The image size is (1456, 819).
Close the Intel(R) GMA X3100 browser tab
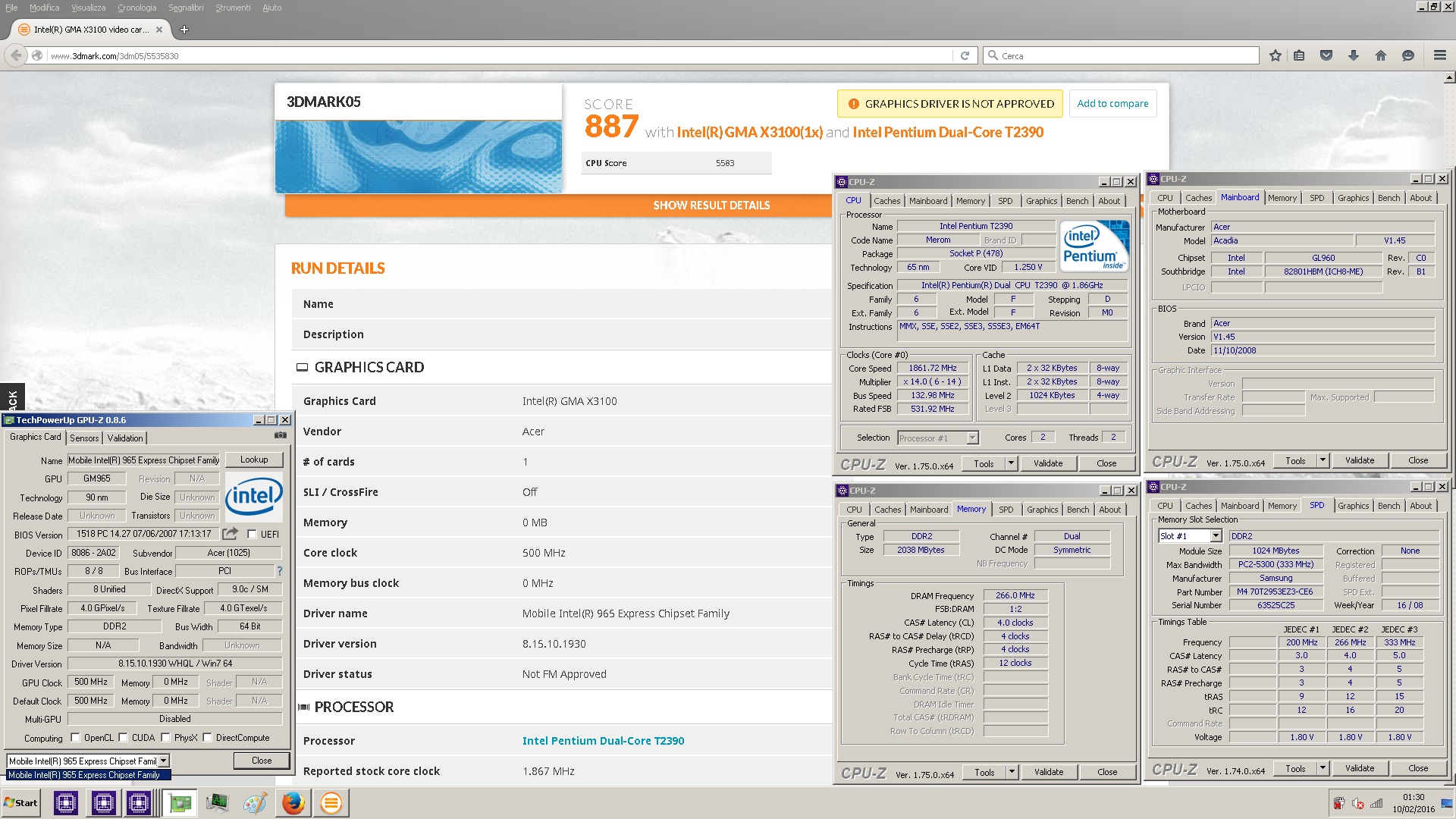click(x=159, y=30)
